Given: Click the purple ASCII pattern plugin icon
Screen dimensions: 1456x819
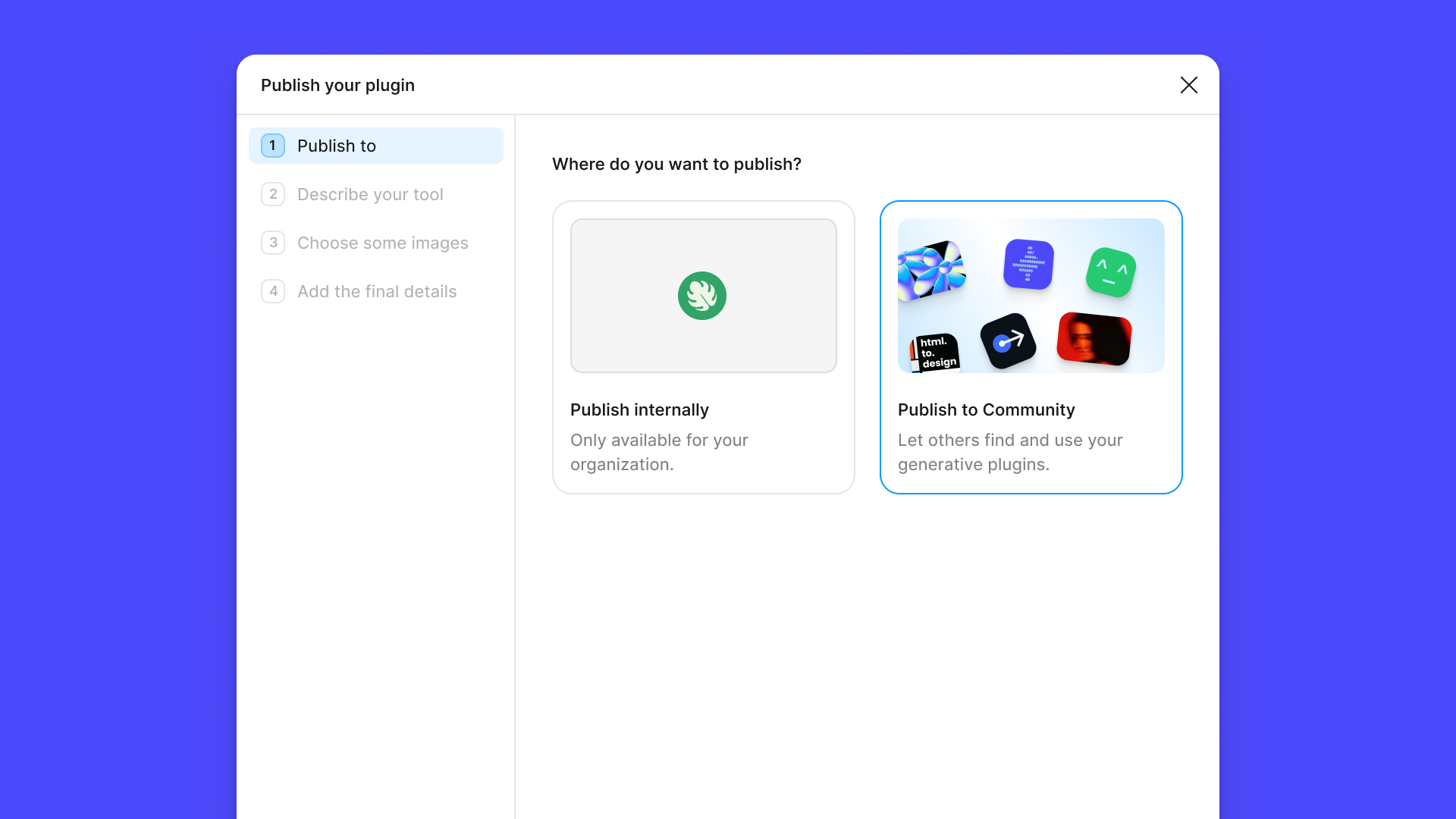Looking at the screenshot, I should click(x=1029, y=264).
